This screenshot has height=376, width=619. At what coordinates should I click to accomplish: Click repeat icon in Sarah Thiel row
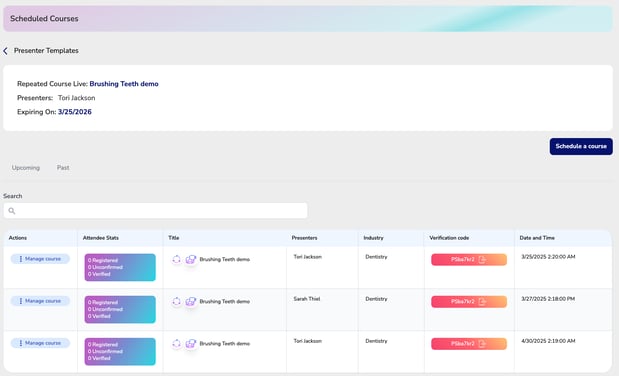[176, 302]
